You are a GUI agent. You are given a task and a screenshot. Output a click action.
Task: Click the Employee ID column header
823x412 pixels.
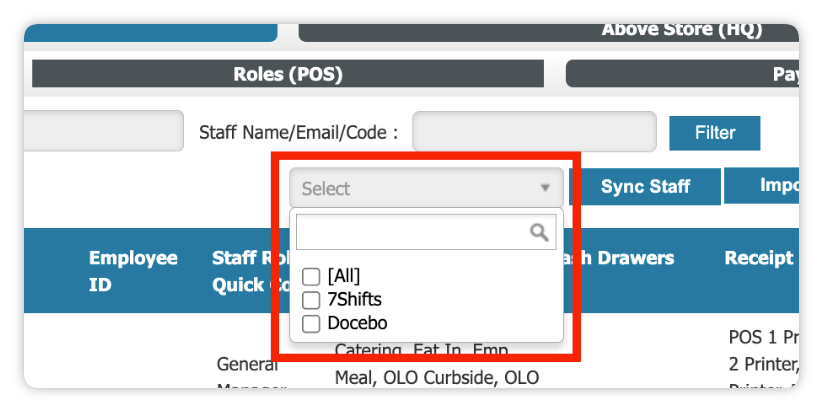(x=133, y=271)
